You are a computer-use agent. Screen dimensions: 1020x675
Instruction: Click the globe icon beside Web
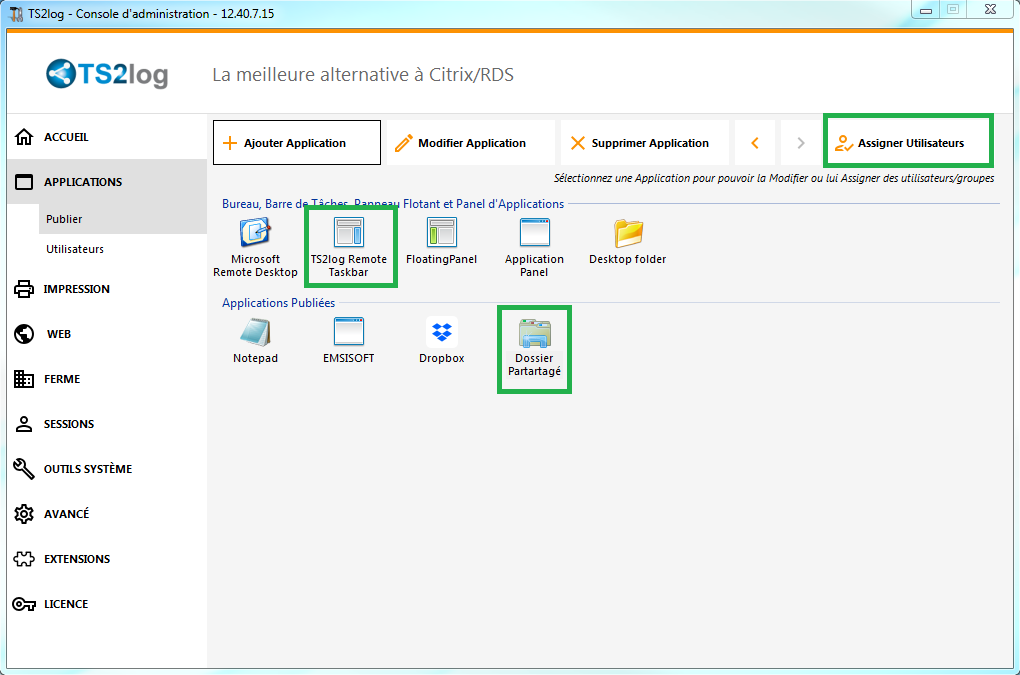point(24,334)
